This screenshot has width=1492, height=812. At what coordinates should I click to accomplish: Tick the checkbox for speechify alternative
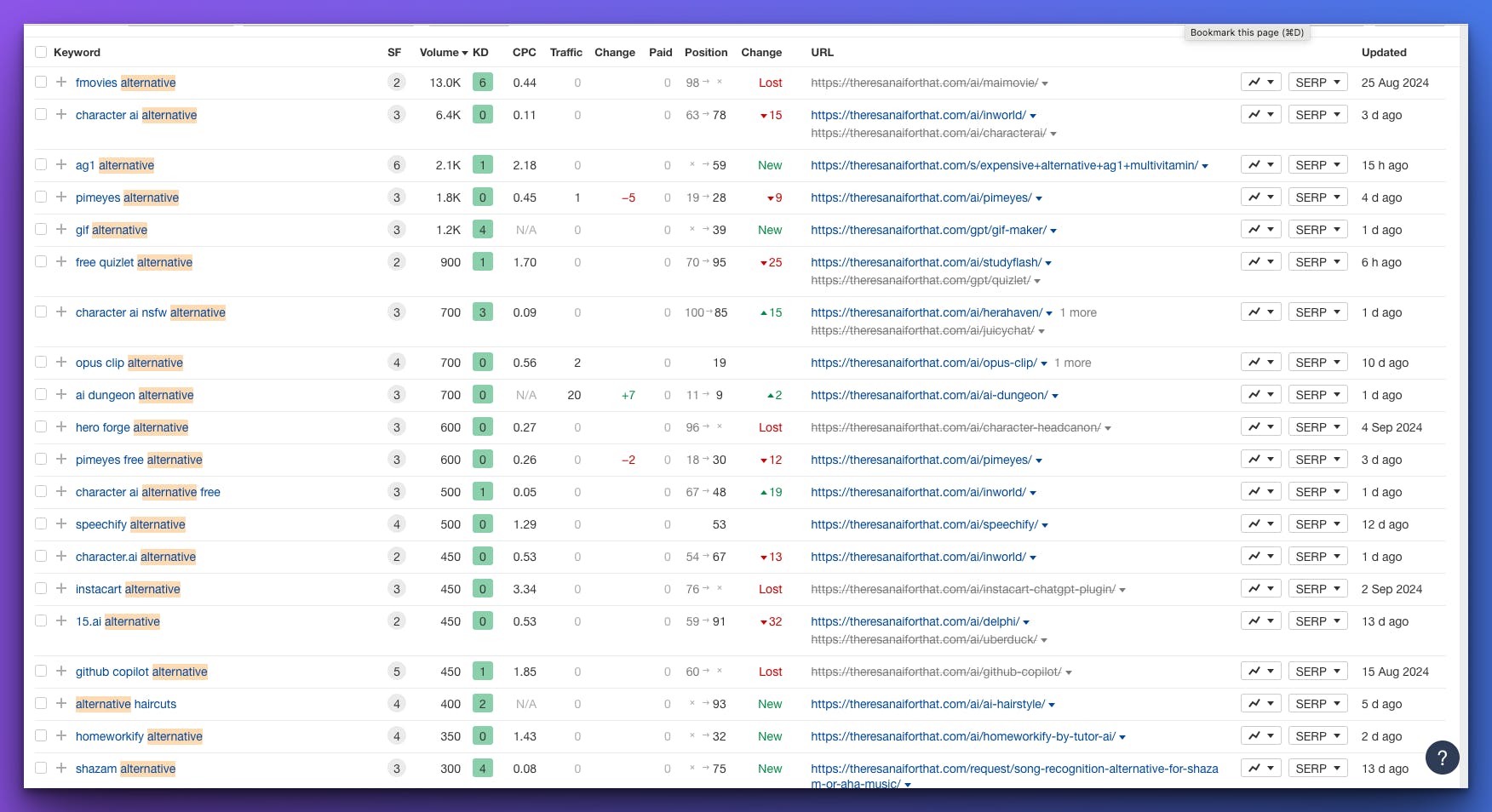[x=41, y=524]
